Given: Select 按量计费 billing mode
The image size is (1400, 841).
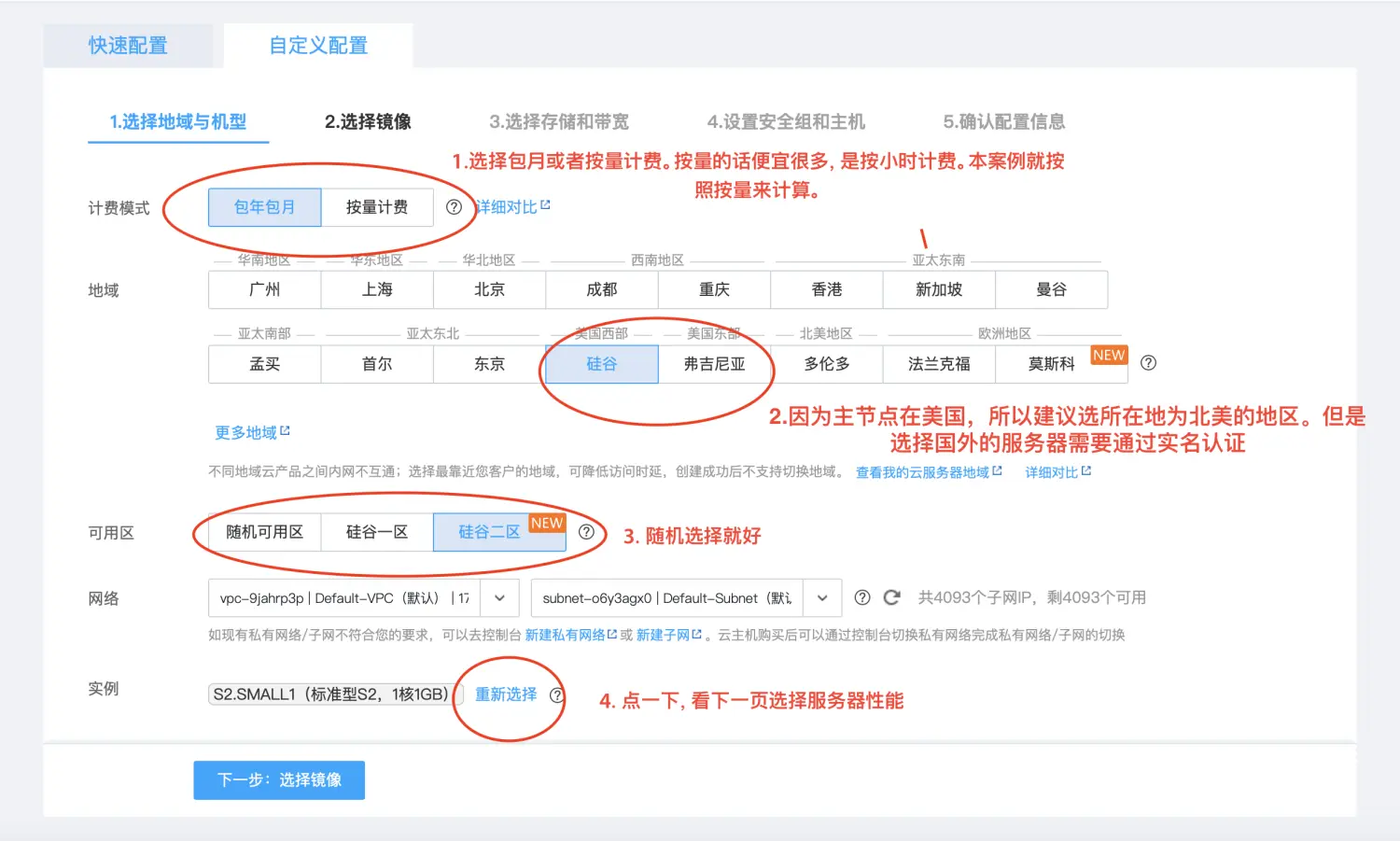Looking at the screenshot, I should click(x=377, y=207).
